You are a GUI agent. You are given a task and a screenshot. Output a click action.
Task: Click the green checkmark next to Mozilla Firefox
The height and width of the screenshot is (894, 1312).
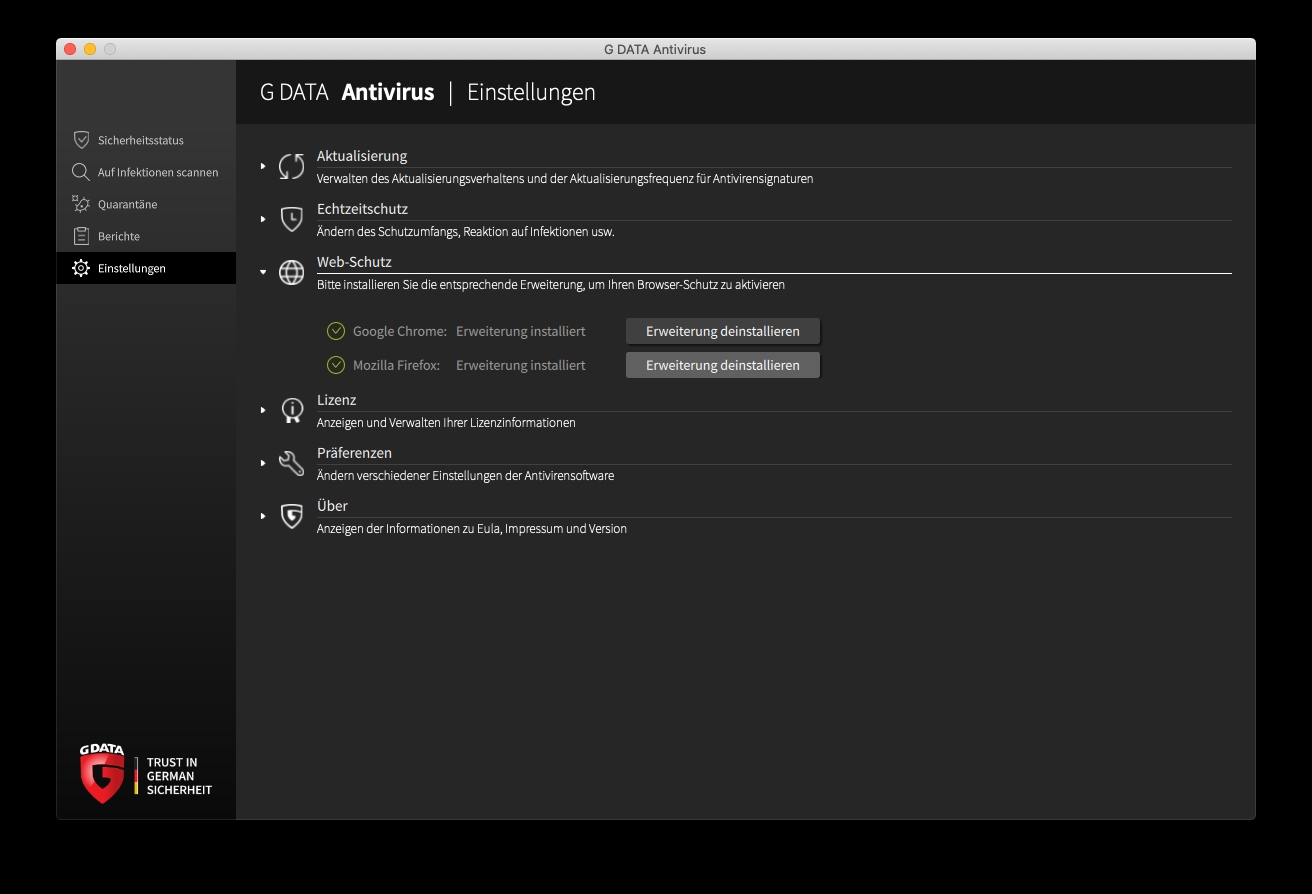click(336, 365)
